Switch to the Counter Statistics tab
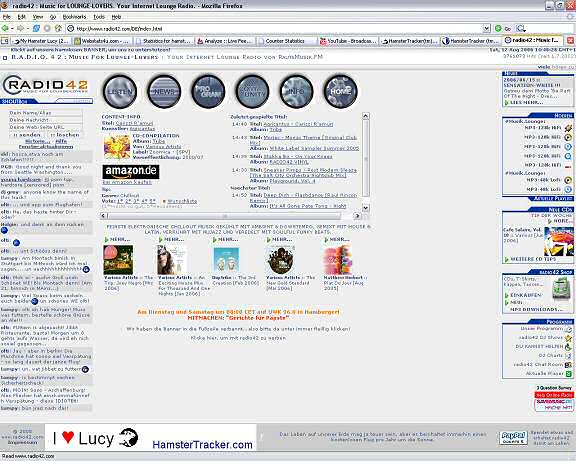 click(286, 41)
